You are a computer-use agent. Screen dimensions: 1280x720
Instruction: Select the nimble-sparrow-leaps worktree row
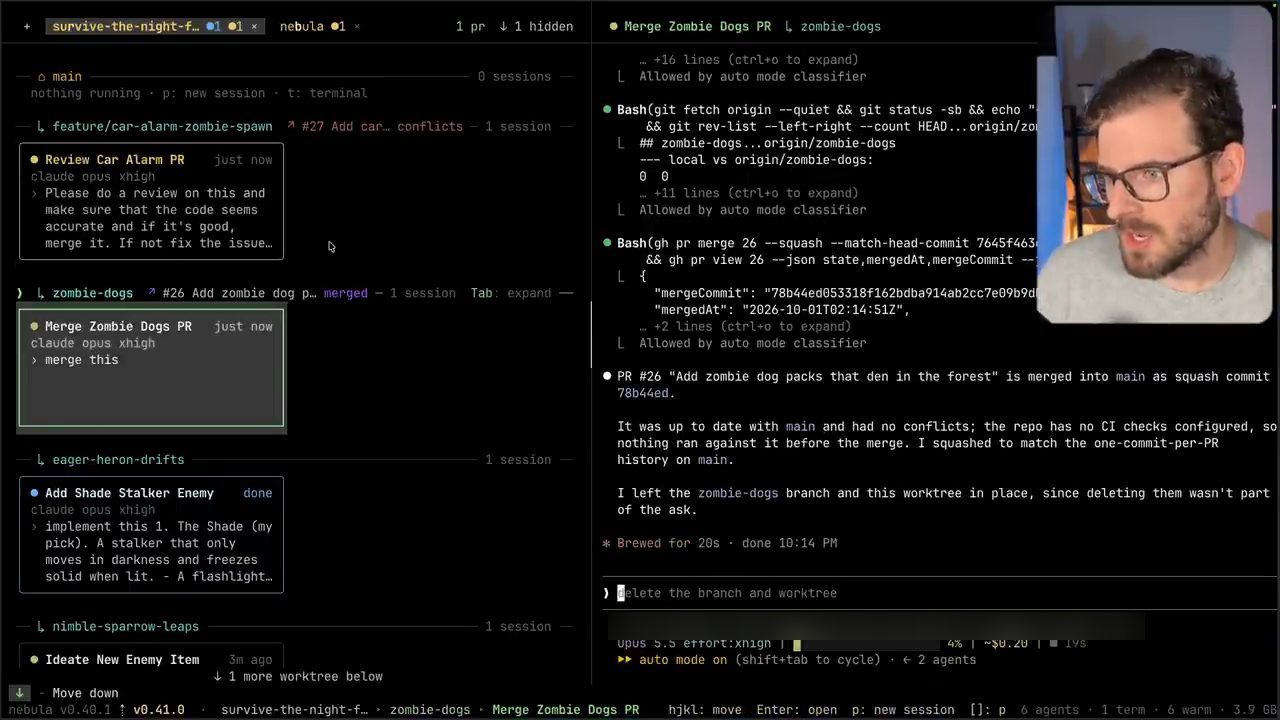click(125, 626)
